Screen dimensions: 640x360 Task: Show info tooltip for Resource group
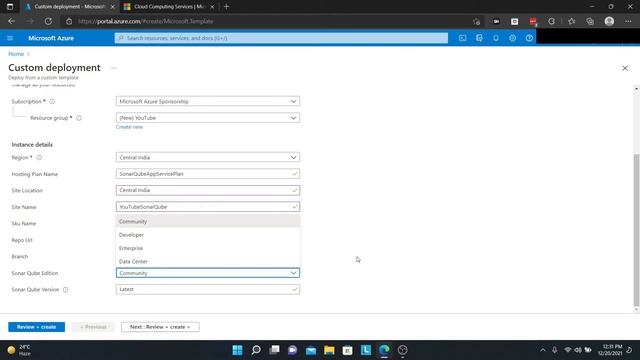(x=79, y=118)
